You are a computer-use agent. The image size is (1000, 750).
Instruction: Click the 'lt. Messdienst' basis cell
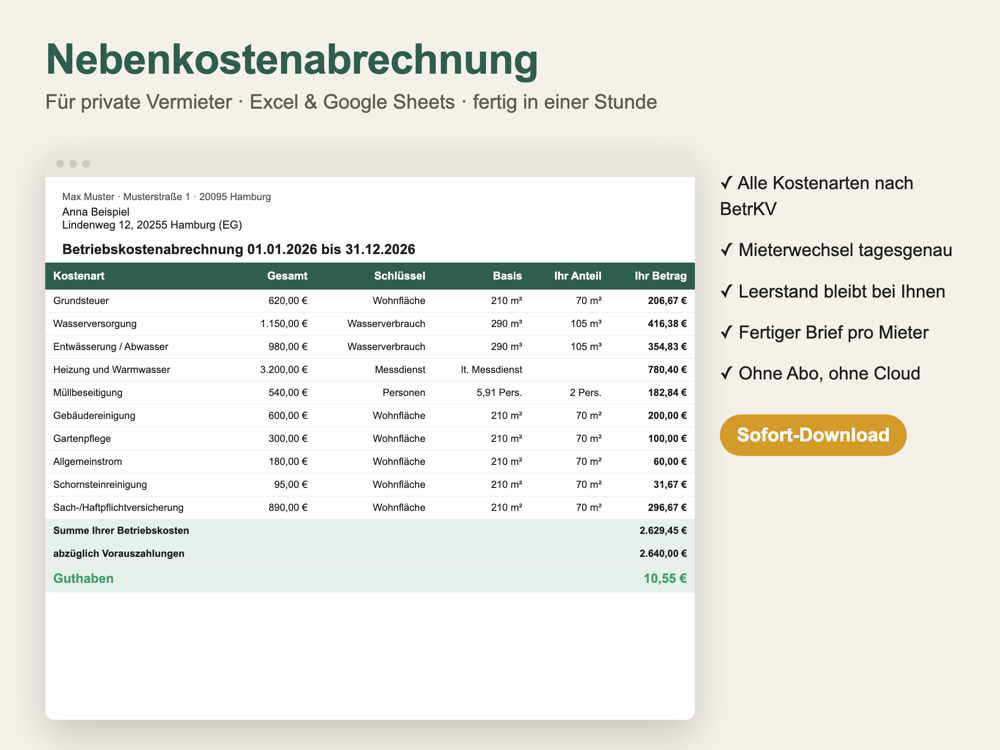click(x=491, y=369)
